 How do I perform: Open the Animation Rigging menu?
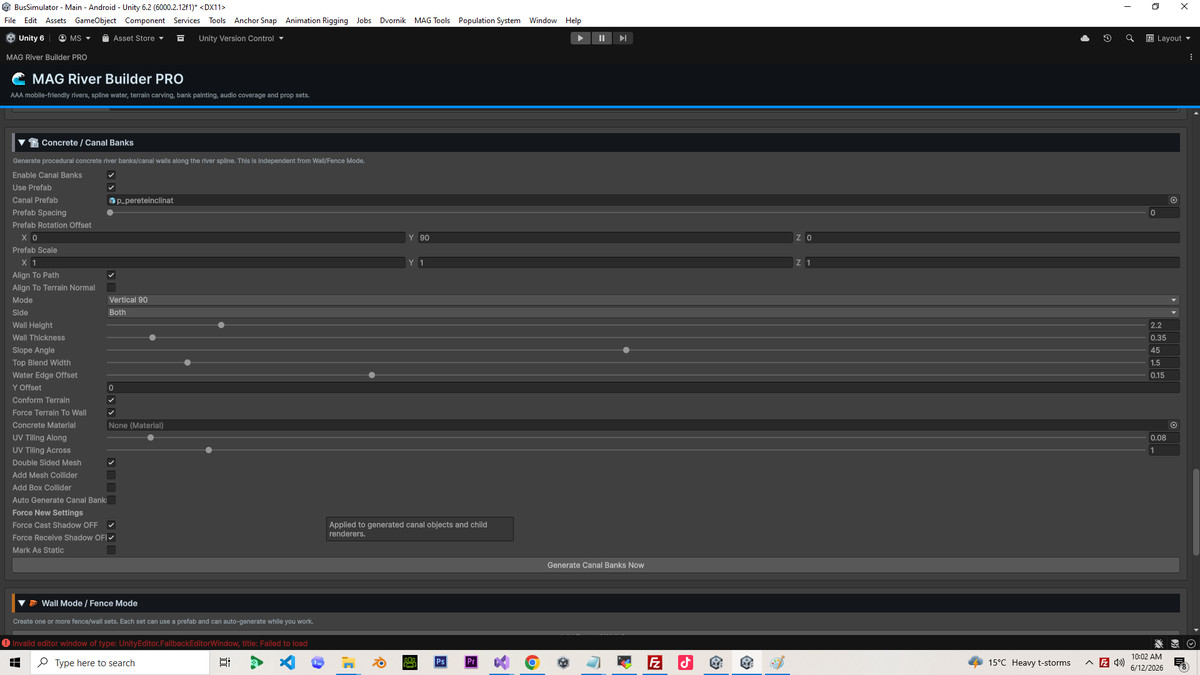pyautogui.click(x=317, y=20)
